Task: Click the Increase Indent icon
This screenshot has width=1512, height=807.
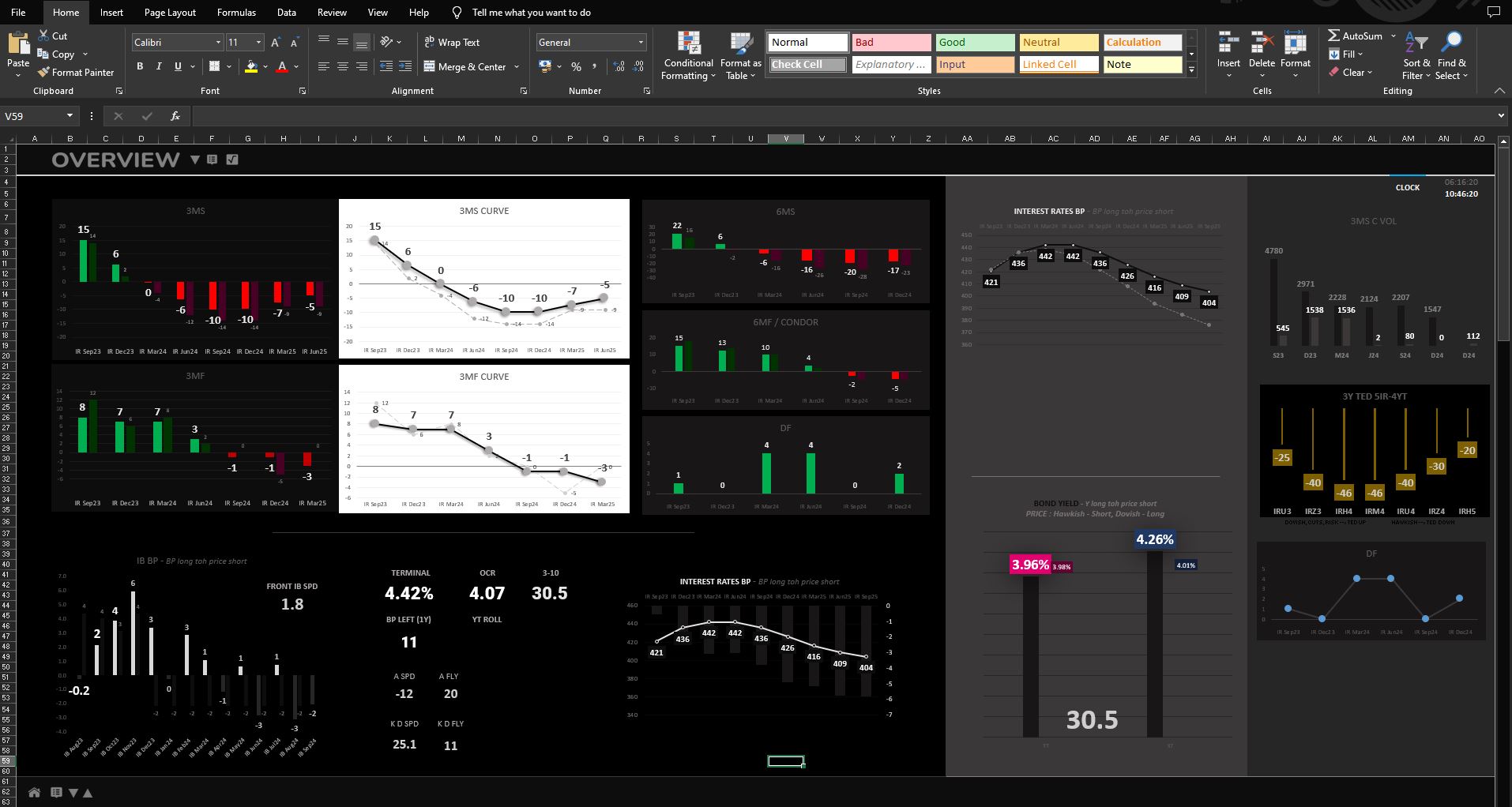Action: pyautogui.click(x=405, y=66)
